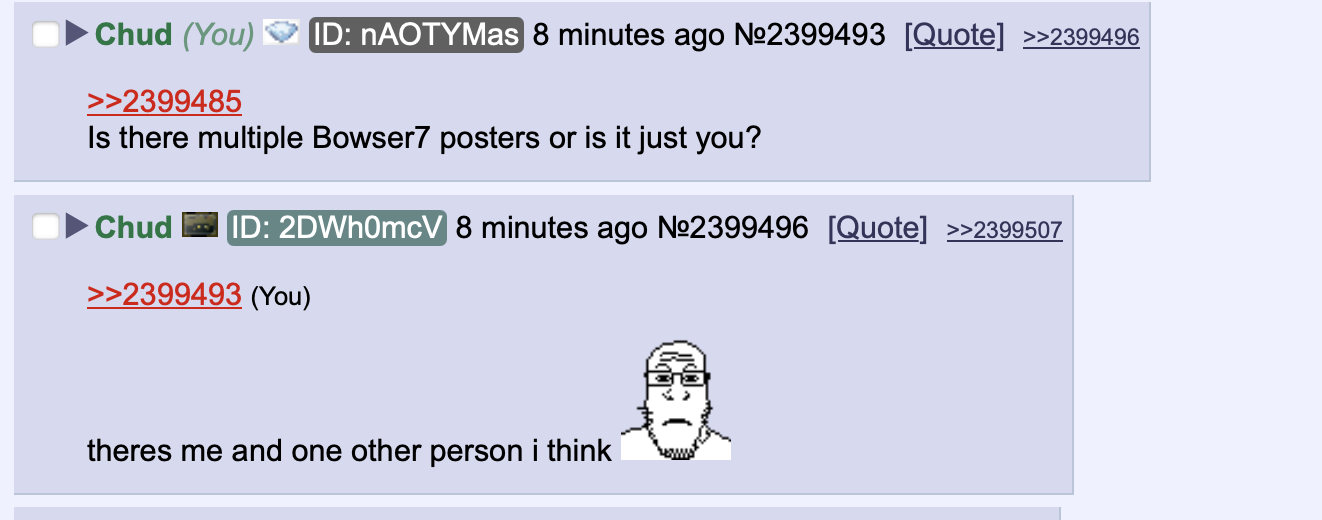Click [Quote] on post №2399496
The width and height of the screenshot is (1322, 520).
coord(877,227)
